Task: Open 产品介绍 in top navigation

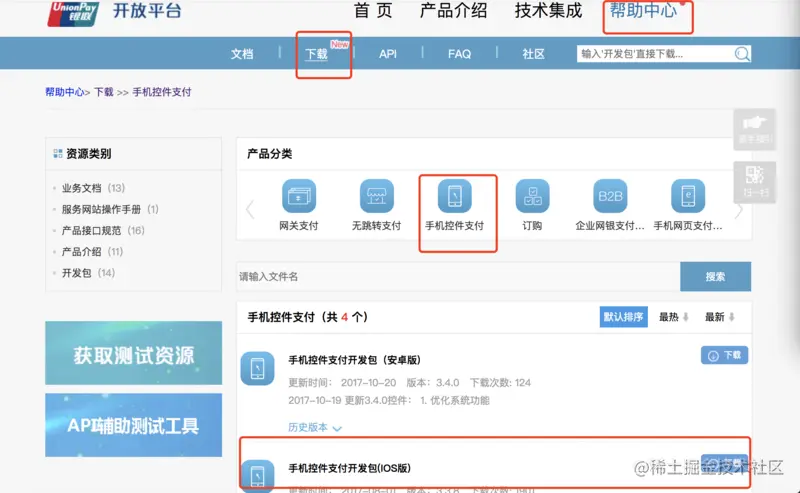Action: point(453,10)
